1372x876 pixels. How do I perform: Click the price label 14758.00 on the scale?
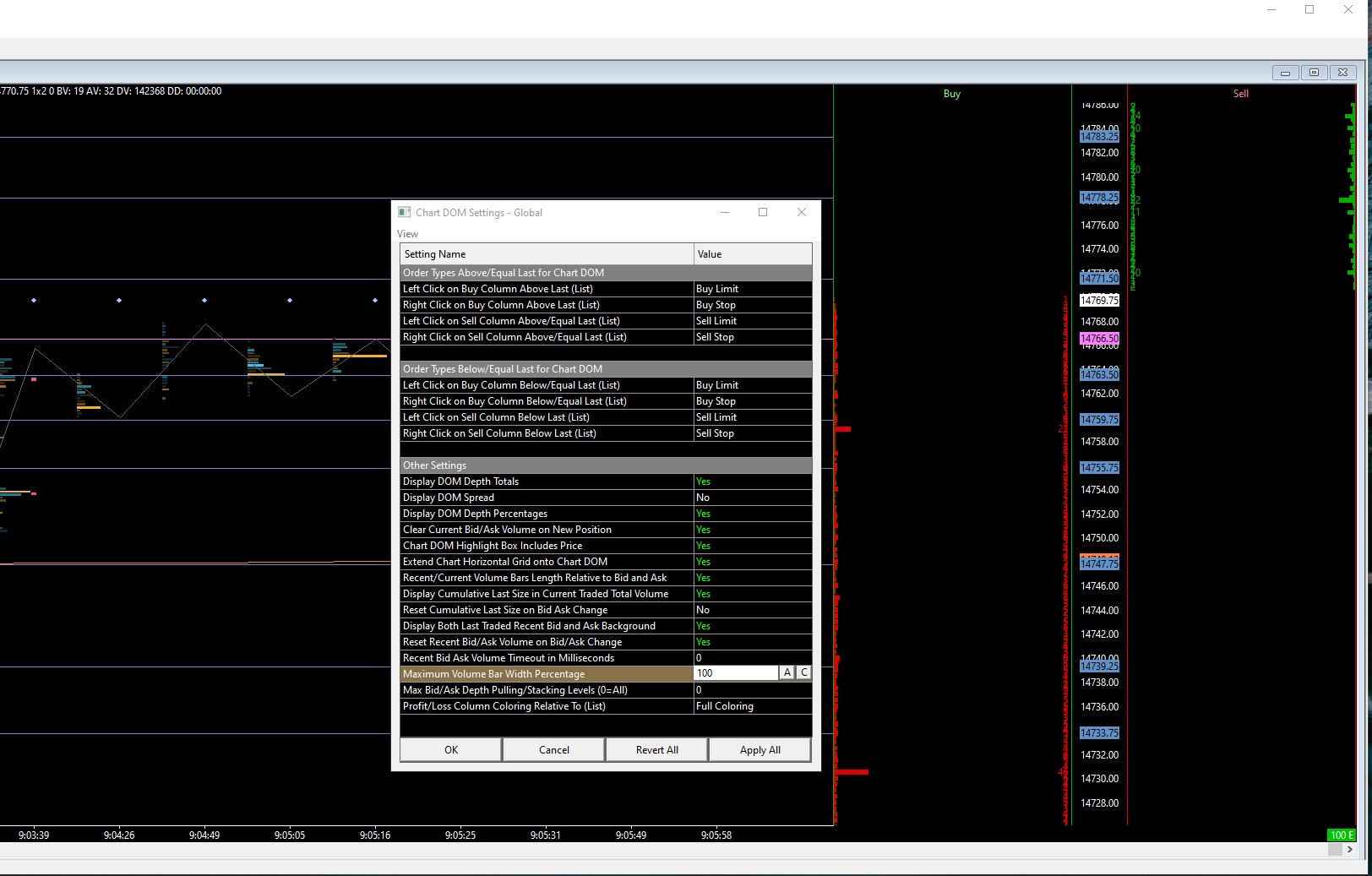[1099, 442]
